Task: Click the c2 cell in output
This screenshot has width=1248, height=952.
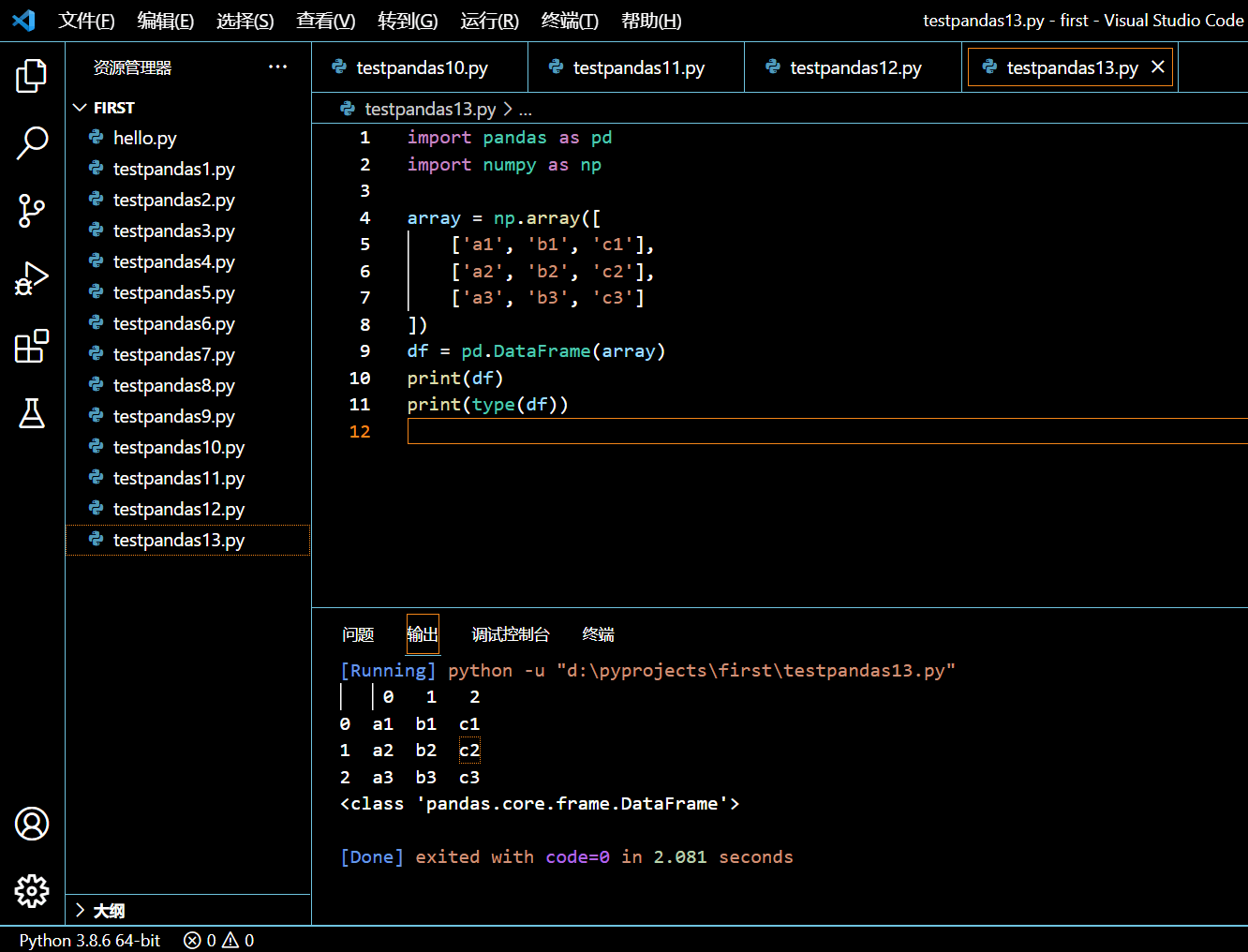Action: tap(469, 751)
